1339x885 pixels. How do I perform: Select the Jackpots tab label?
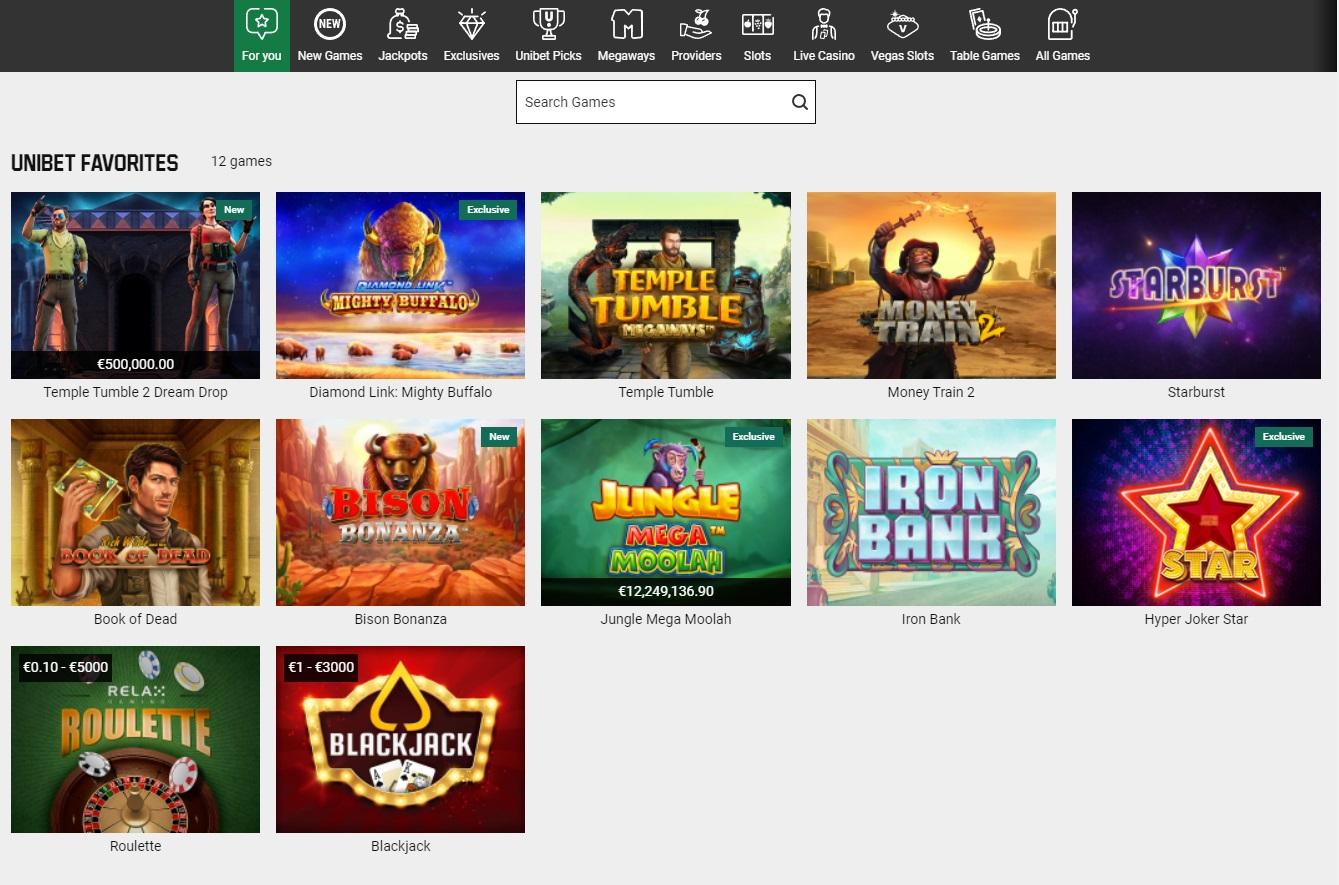click(402, 56)
